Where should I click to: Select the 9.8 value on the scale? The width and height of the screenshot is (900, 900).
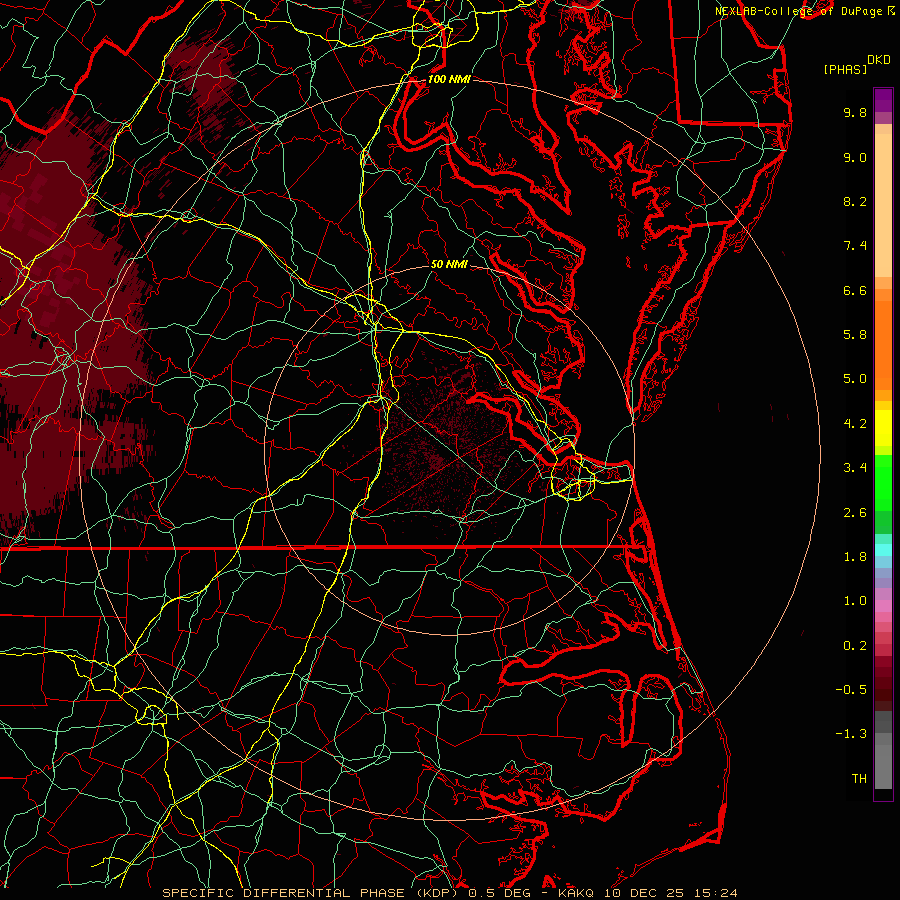[x=855, y=112]
